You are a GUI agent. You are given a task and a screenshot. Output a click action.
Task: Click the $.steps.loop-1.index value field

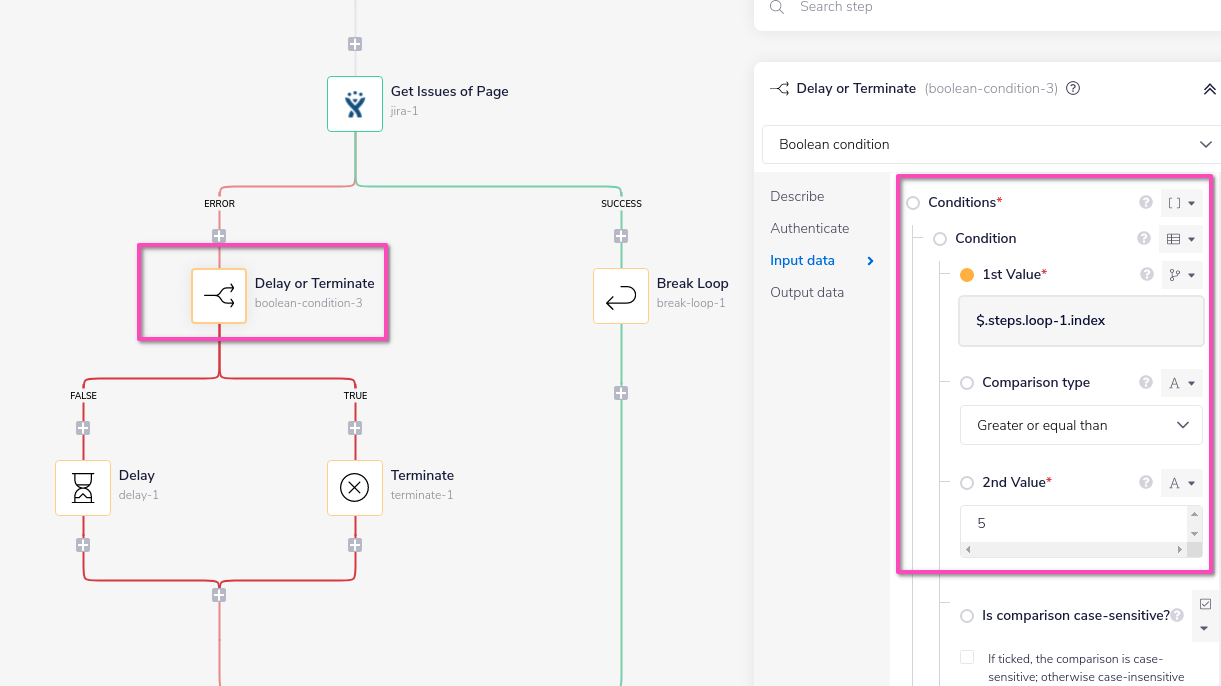[1081, 321]
